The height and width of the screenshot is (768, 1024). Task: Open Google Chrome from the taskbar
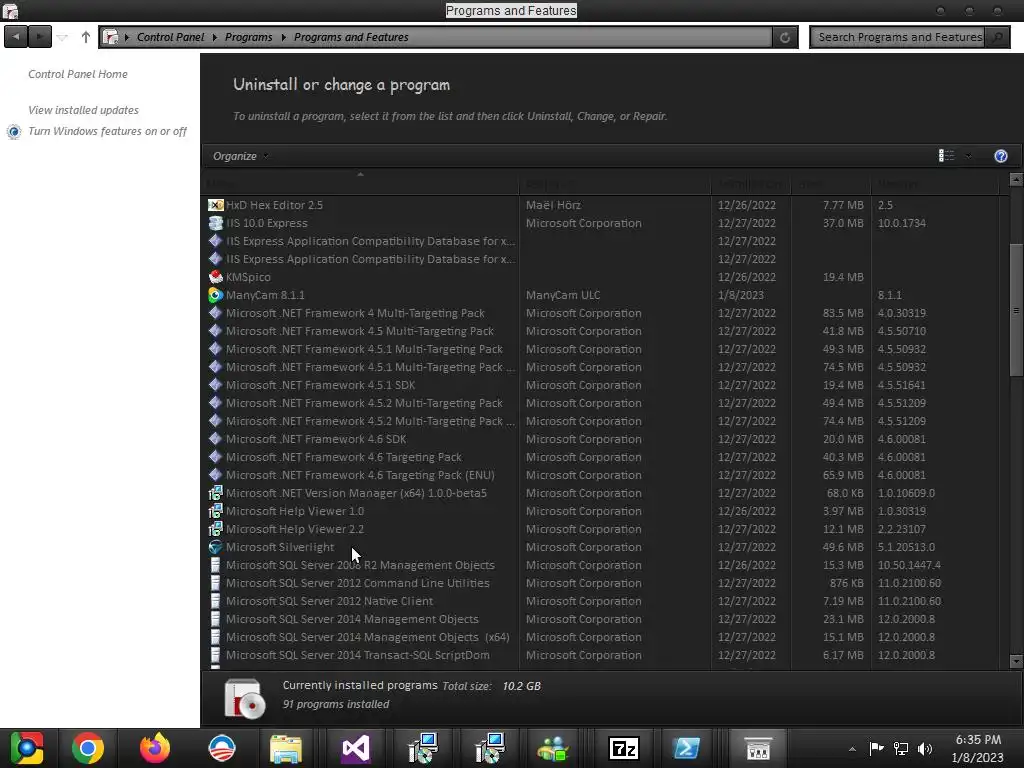(x=88, y=748)
